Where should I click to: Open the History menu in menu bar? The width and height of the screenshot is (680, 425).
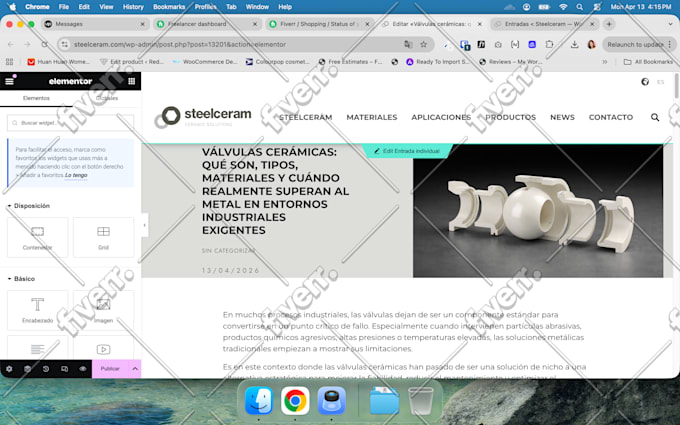(x=133, y=7)
